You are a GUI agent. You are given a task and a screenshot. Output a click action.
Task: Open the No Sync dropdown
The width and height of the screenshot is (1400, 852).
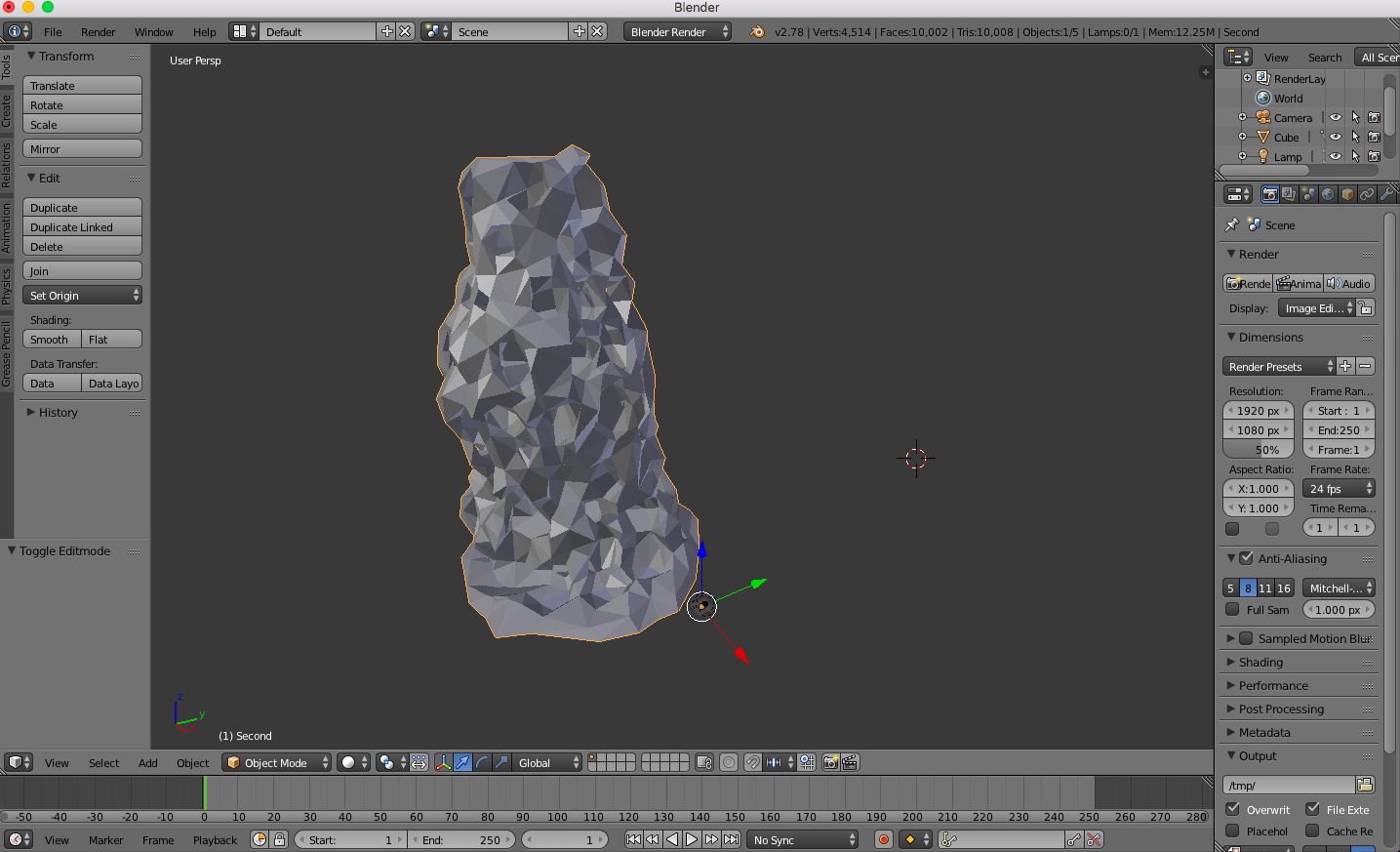click(x=802, y=839)
